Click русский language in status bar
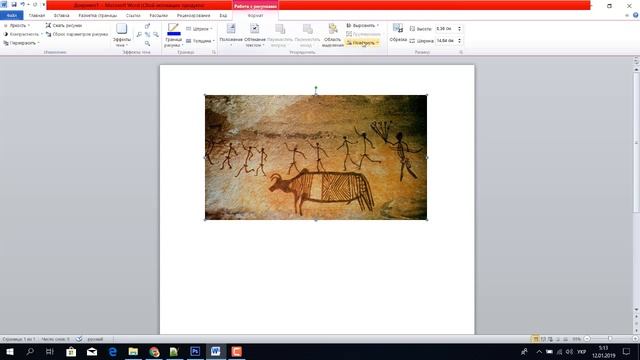Image resolution: width=640 pixels, height=360 pixels. [95, 339]
